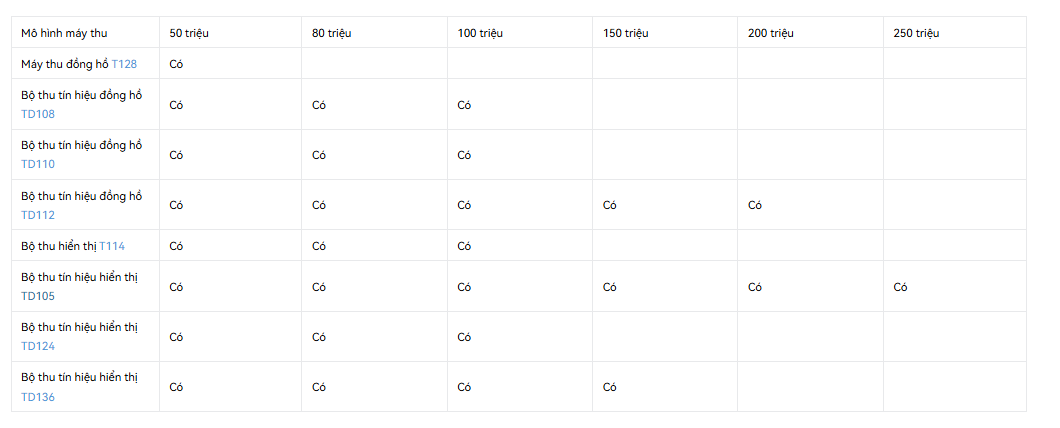Screen dimensions: 1060x428
Task: Select "Có" under 150 triệu for TD136
Action: [610, 387]
